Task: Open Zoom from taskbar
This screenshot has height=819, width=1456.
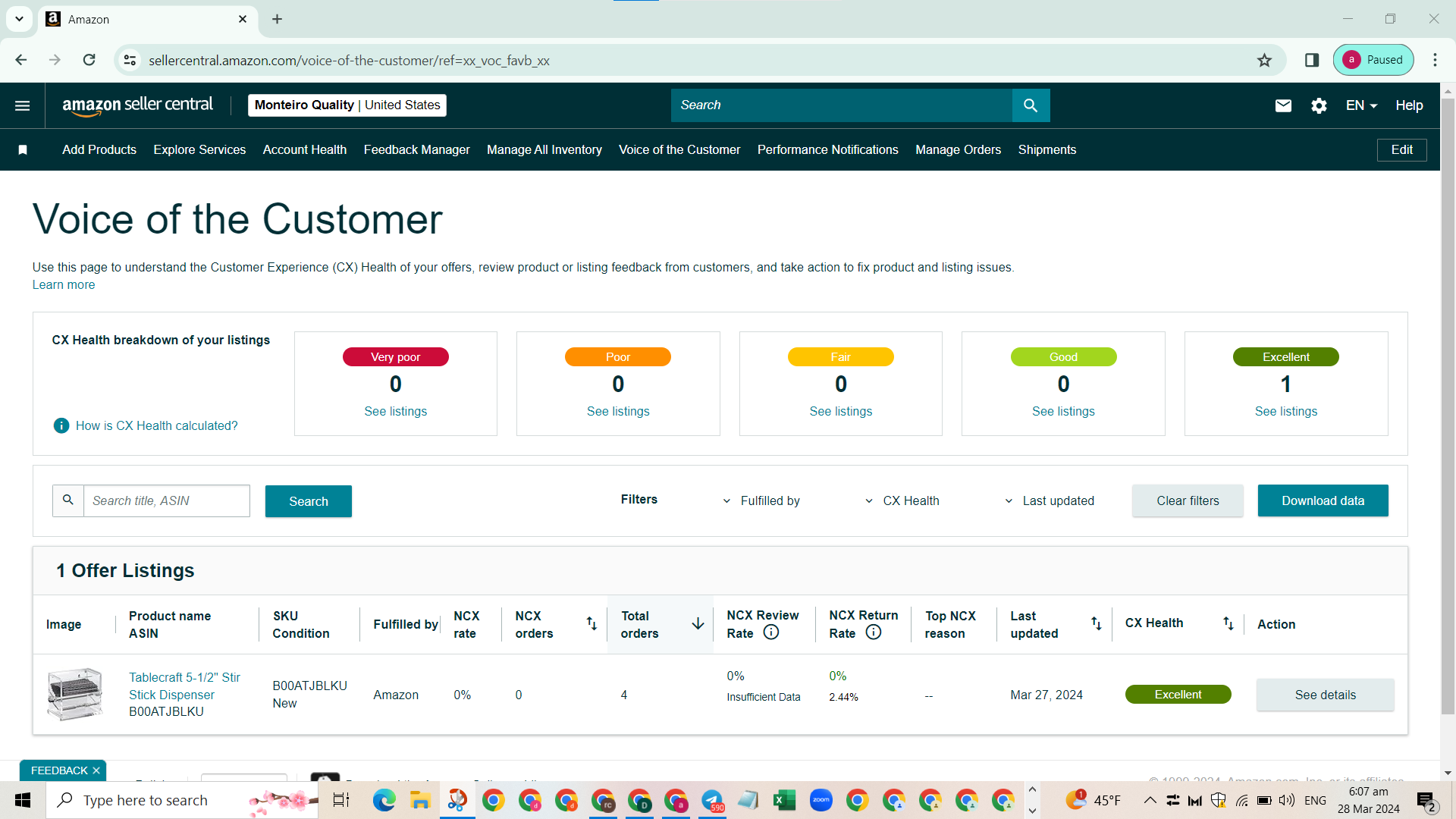Action: [x=821, y=800]
